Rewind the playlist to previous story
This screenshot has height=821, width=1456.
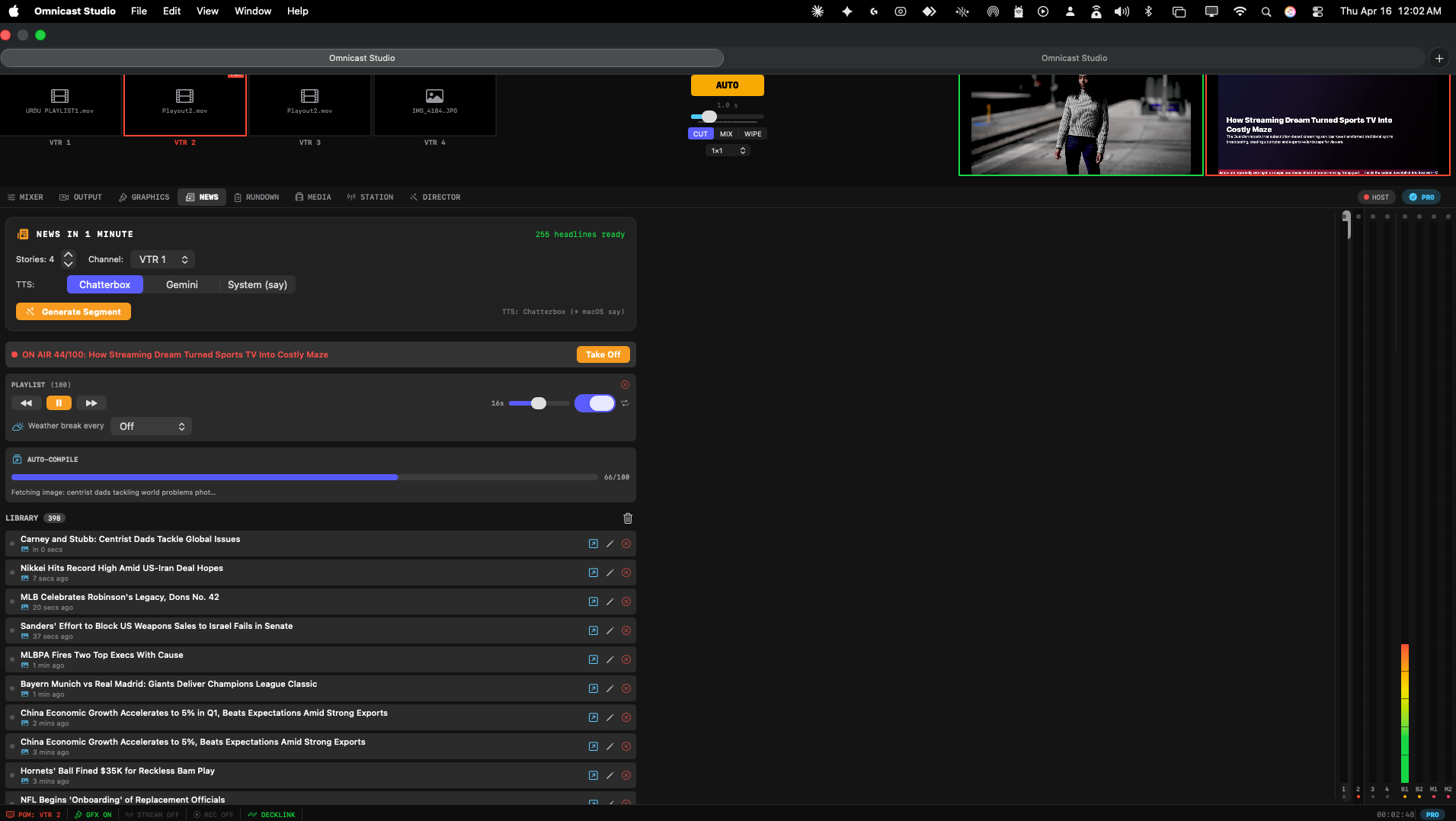point(26,403)
